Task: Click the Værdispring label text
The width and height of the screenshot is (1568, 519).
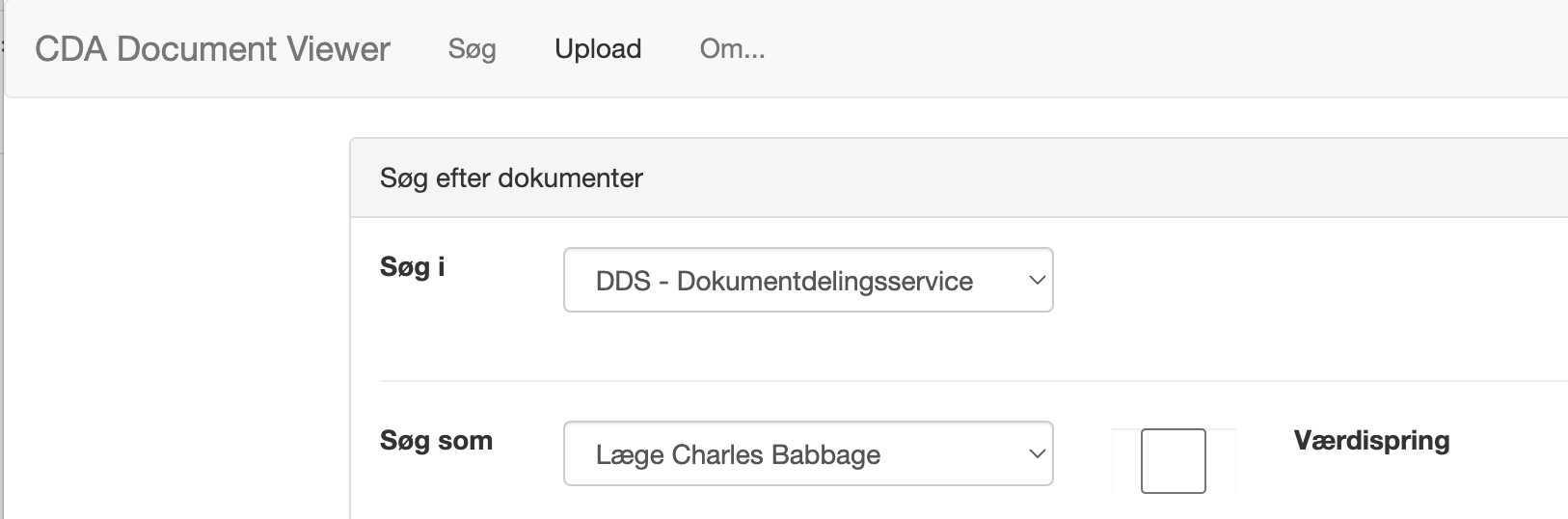Action: pyautogui.click(x=1371, y=441)
